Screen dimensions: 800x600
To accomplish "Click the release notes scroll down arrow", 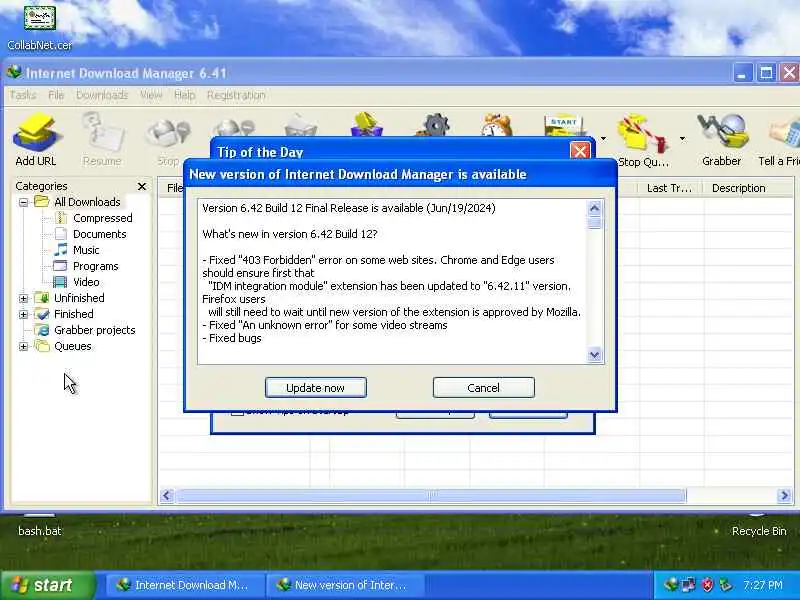I will click(x=594, y=355).
